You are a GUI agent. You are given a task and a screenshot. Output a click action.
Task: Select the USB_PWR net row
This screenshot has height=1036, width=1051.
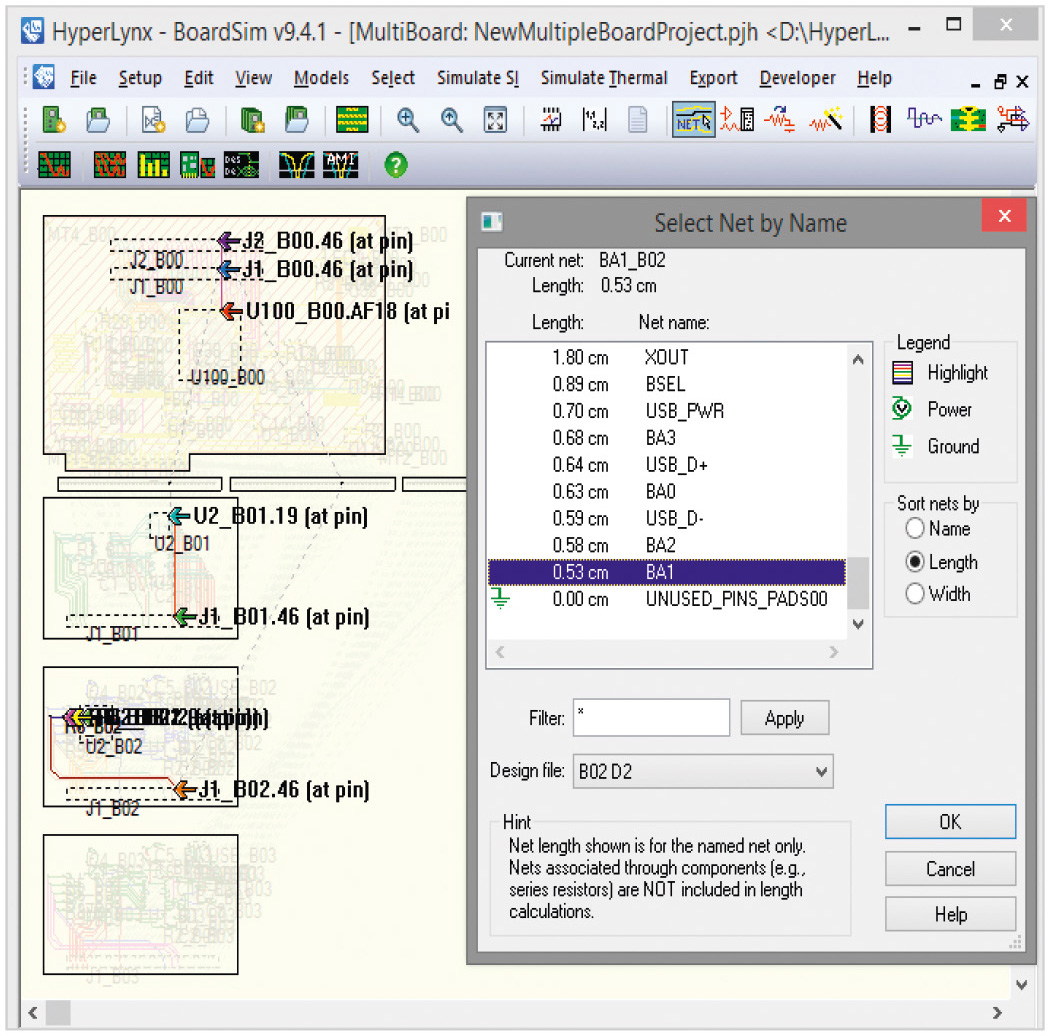(x=666, y=411)
